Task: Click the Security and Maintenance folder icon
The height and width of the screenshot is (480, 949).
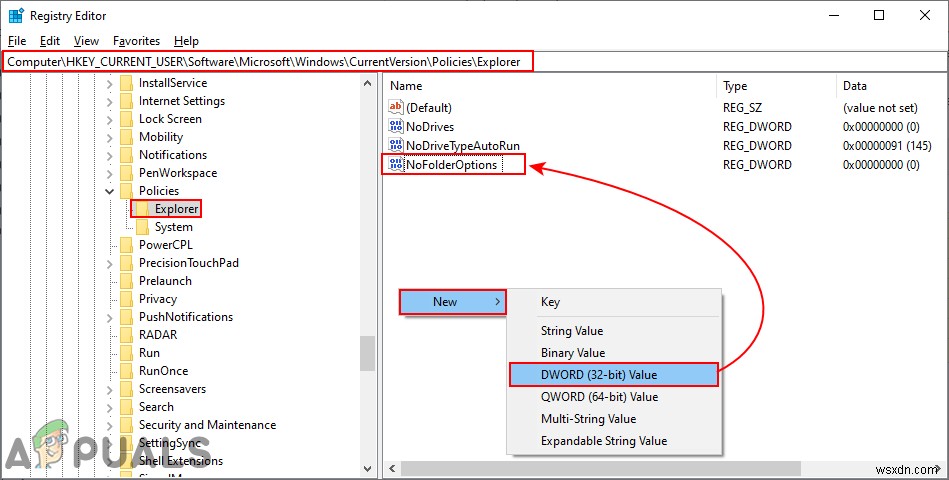Action: (126, 425)
